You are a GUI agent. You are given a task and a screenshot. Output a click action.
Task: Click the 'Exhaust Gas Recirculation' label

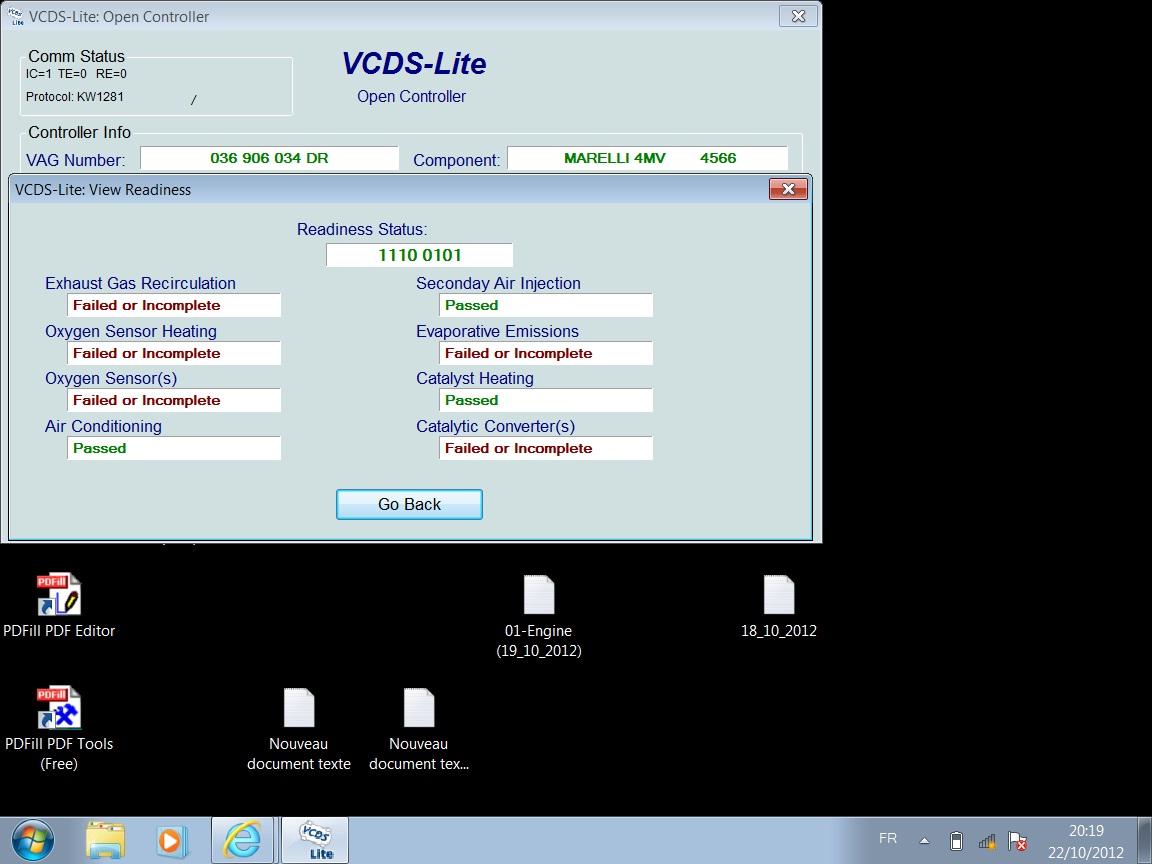click(x=140, y=284)
